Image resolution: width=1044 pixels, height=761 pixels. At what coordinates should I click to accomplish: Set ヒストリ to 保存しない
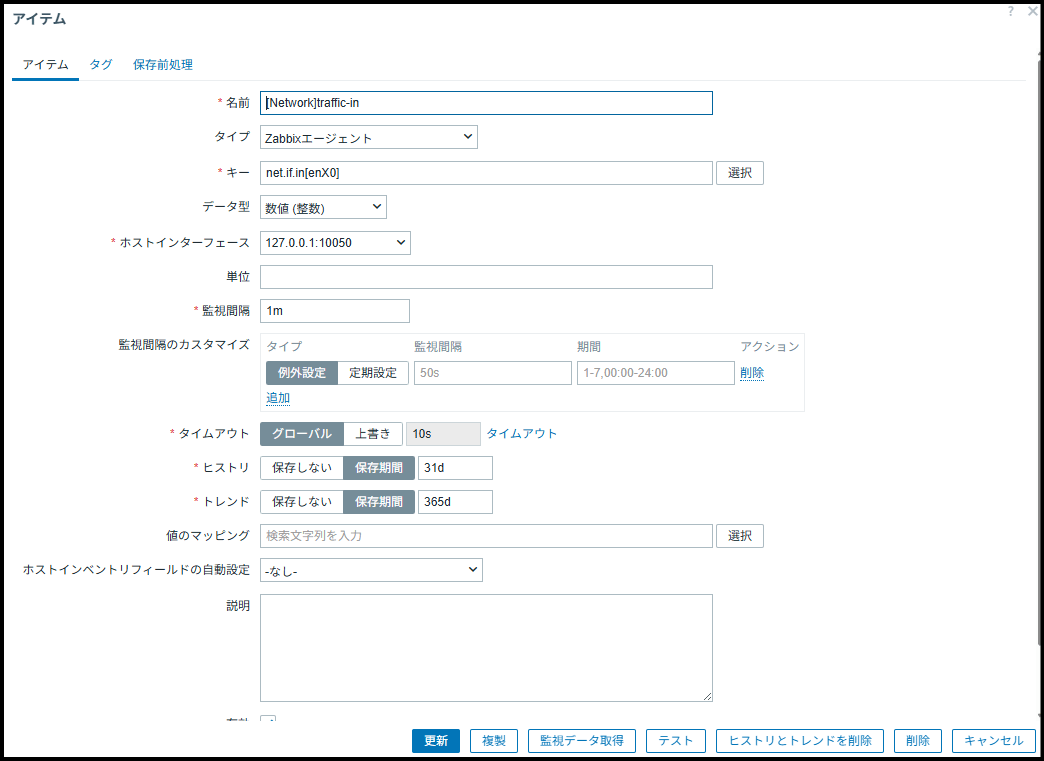pyautogui.click(x=301, y=468)
